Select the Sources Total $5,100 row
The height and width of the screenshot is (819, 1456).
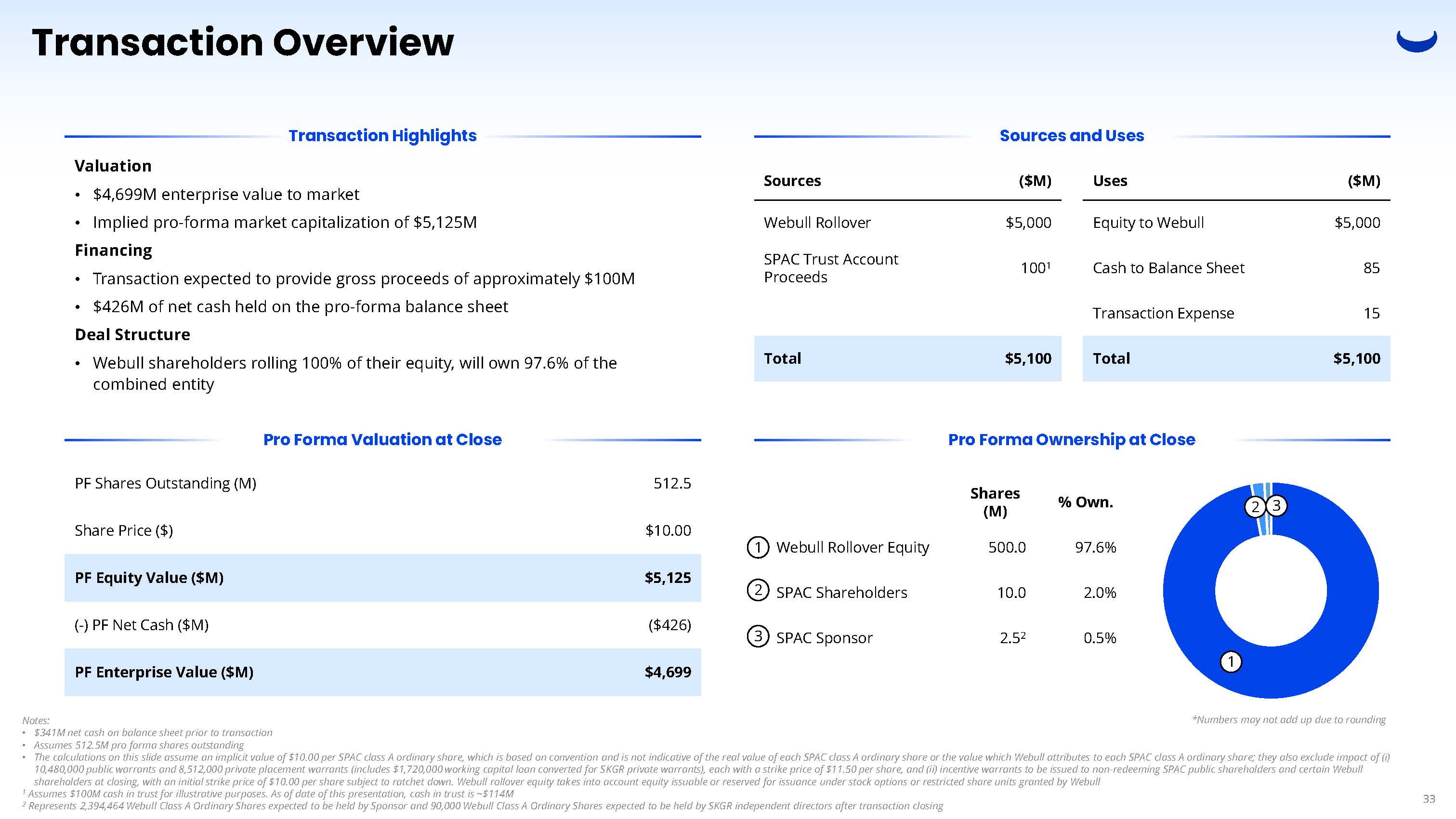(907, 358)
